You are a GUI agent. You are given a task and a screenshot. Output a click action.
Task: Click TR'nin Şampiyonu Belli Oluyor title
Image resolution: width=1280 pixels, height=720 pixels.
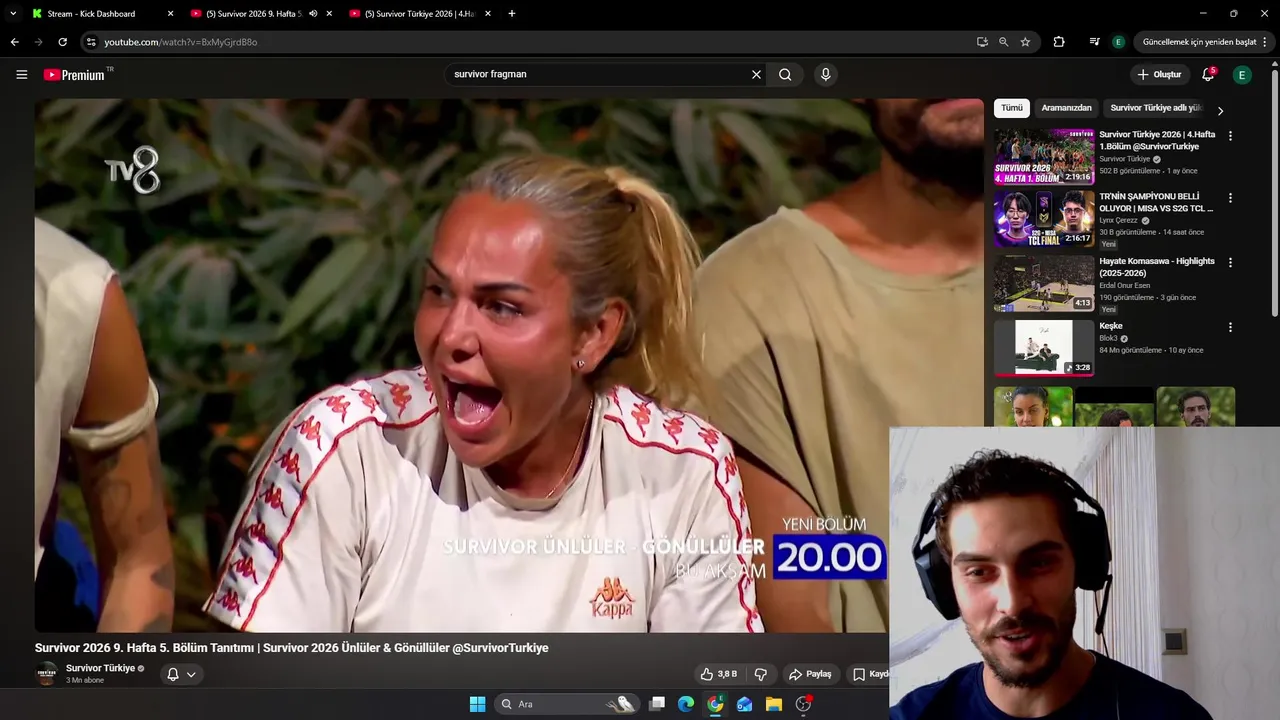point(1156,203)
